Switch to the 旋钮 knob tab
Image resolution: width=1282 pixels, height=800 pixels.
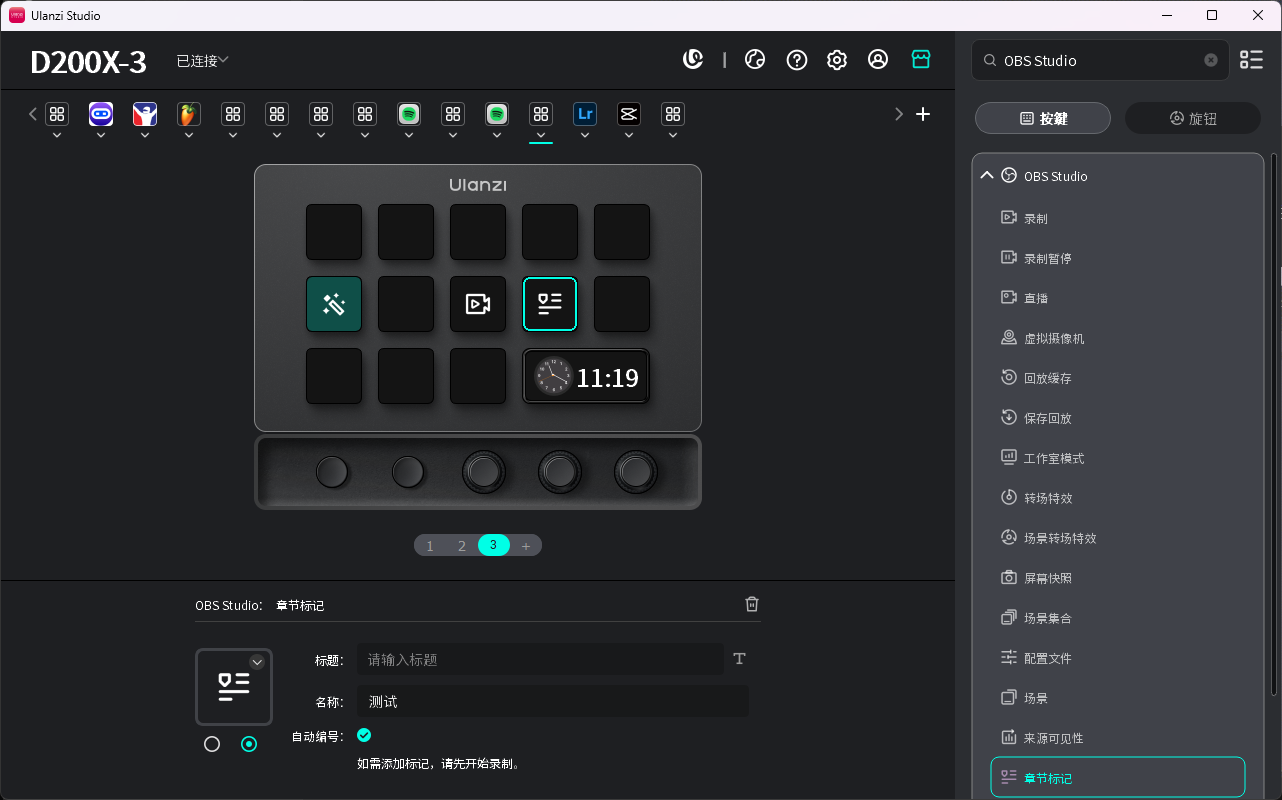pyautogui.click(x=1192, y=118)
